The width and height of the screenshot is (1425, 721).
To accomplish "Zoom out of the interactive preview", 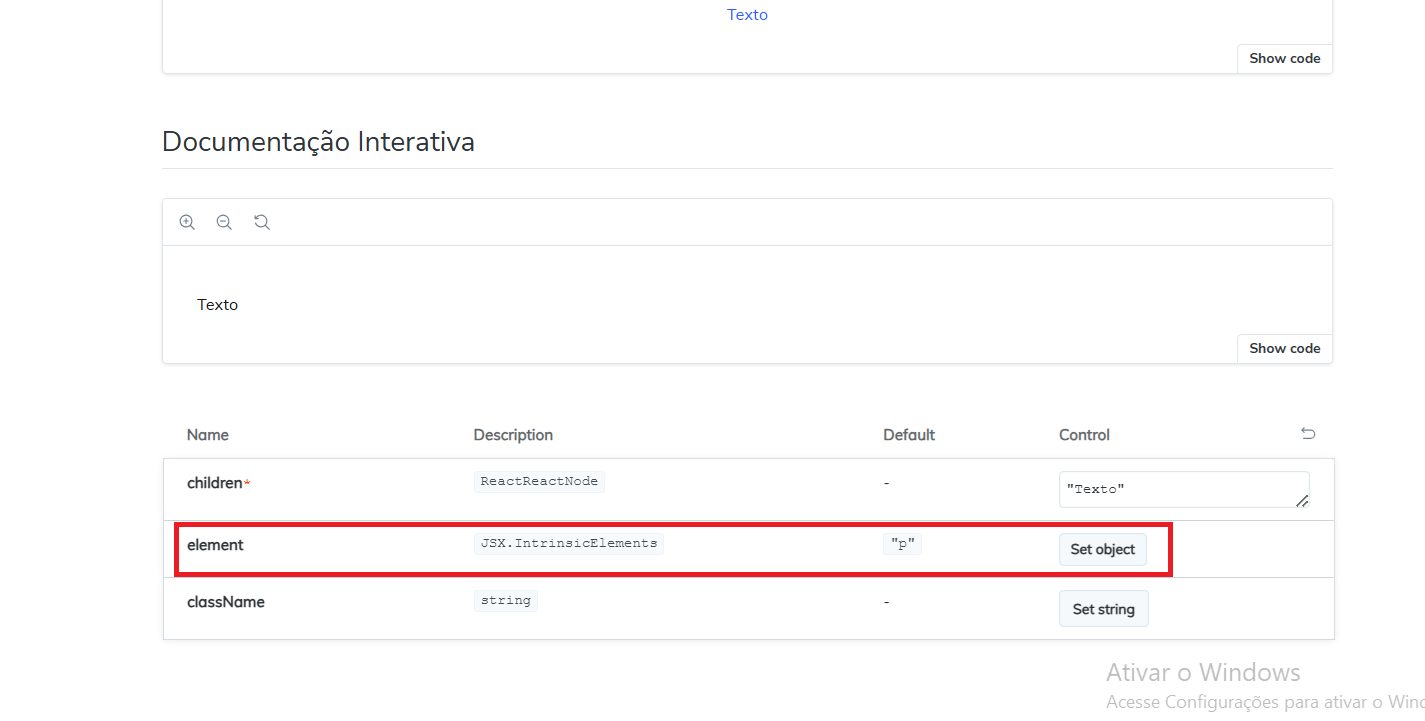I will [x=224, y=222].
